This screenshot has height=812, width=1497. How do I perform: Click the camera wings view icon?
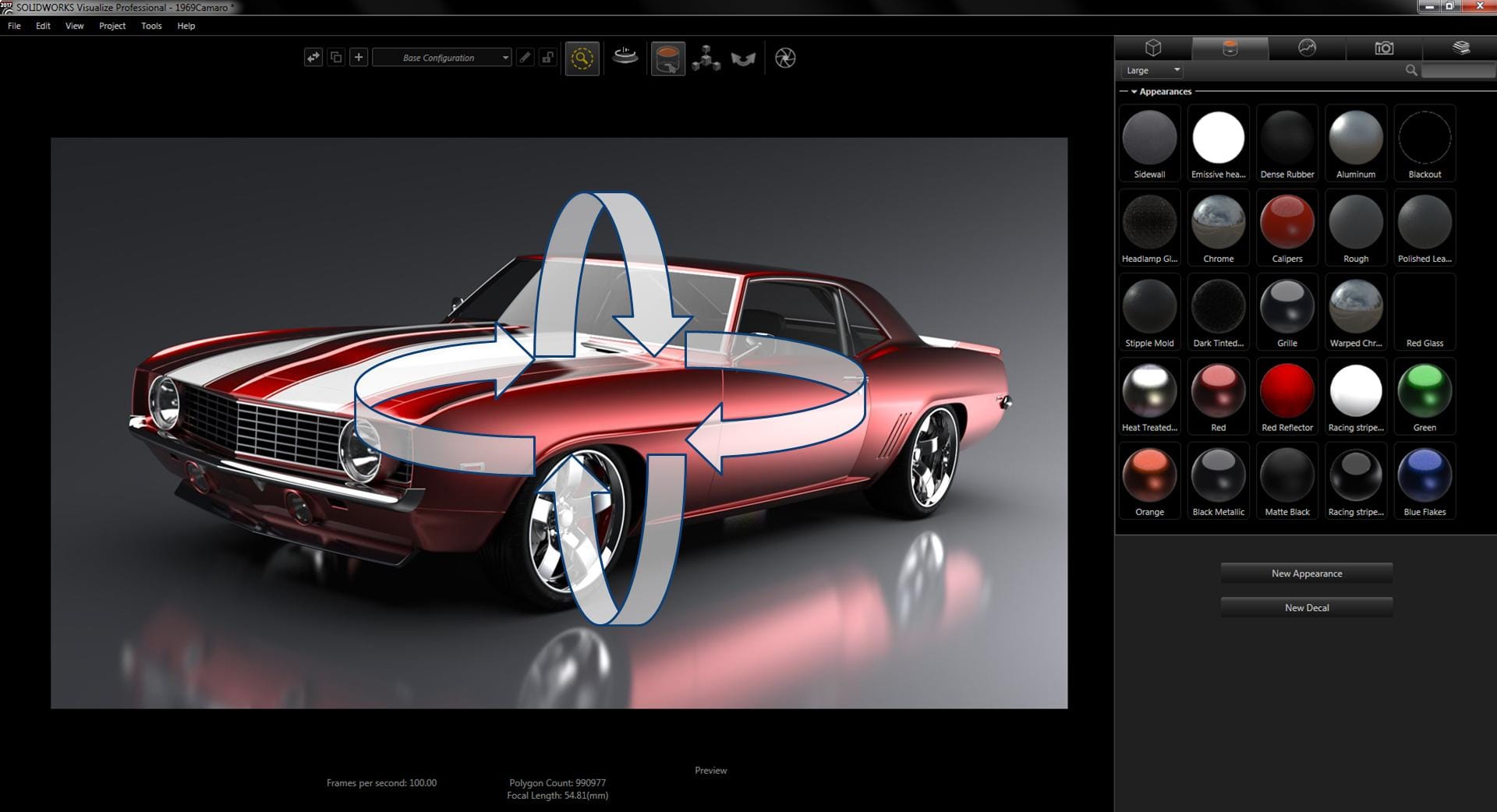pyautogui.click(x=743, y=58)
